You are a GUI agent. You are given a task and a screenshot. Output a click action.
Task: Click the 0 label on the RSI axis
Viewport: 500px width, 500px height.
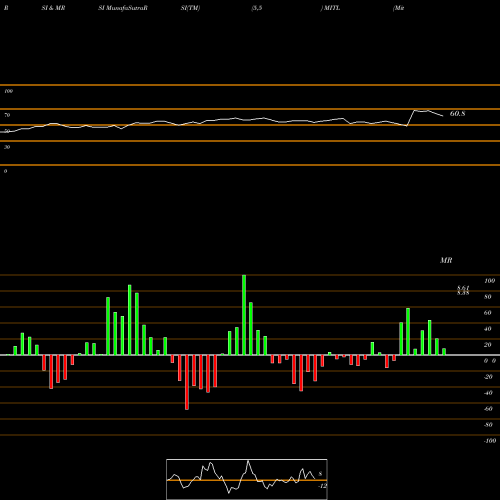tap(5, 171)
